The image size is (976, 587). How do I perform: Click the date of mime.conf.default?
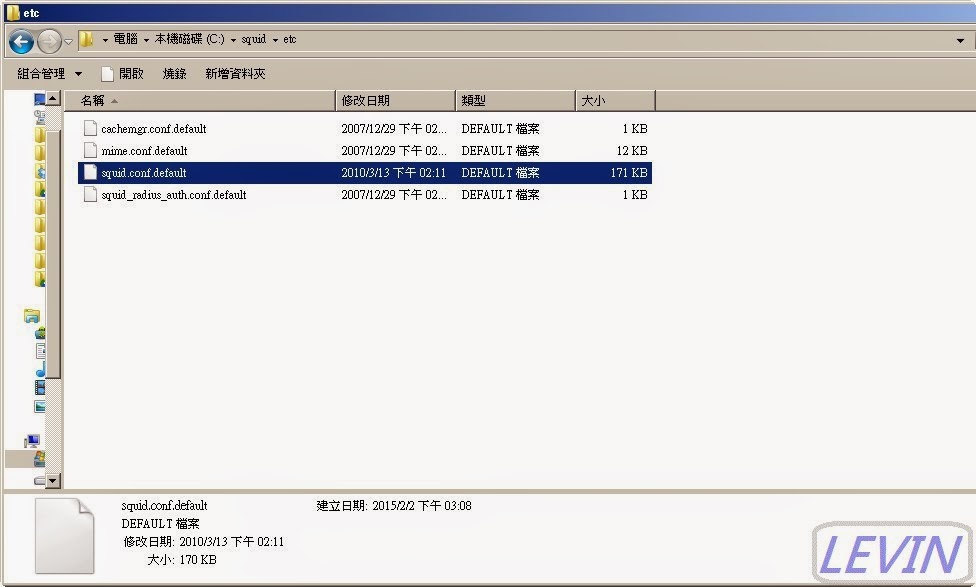pos(393,151)
